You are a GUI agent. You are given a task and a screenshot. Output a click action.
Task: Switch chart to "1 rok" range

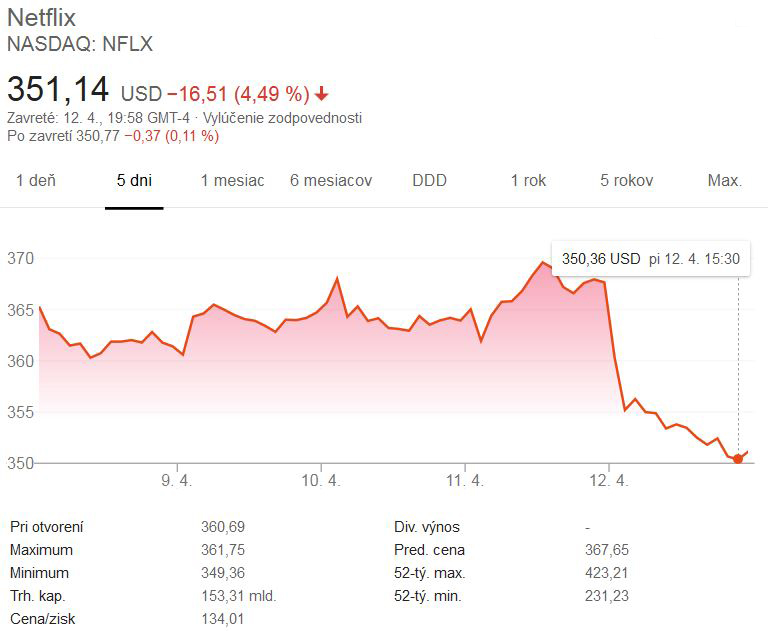tap(528, 181)
